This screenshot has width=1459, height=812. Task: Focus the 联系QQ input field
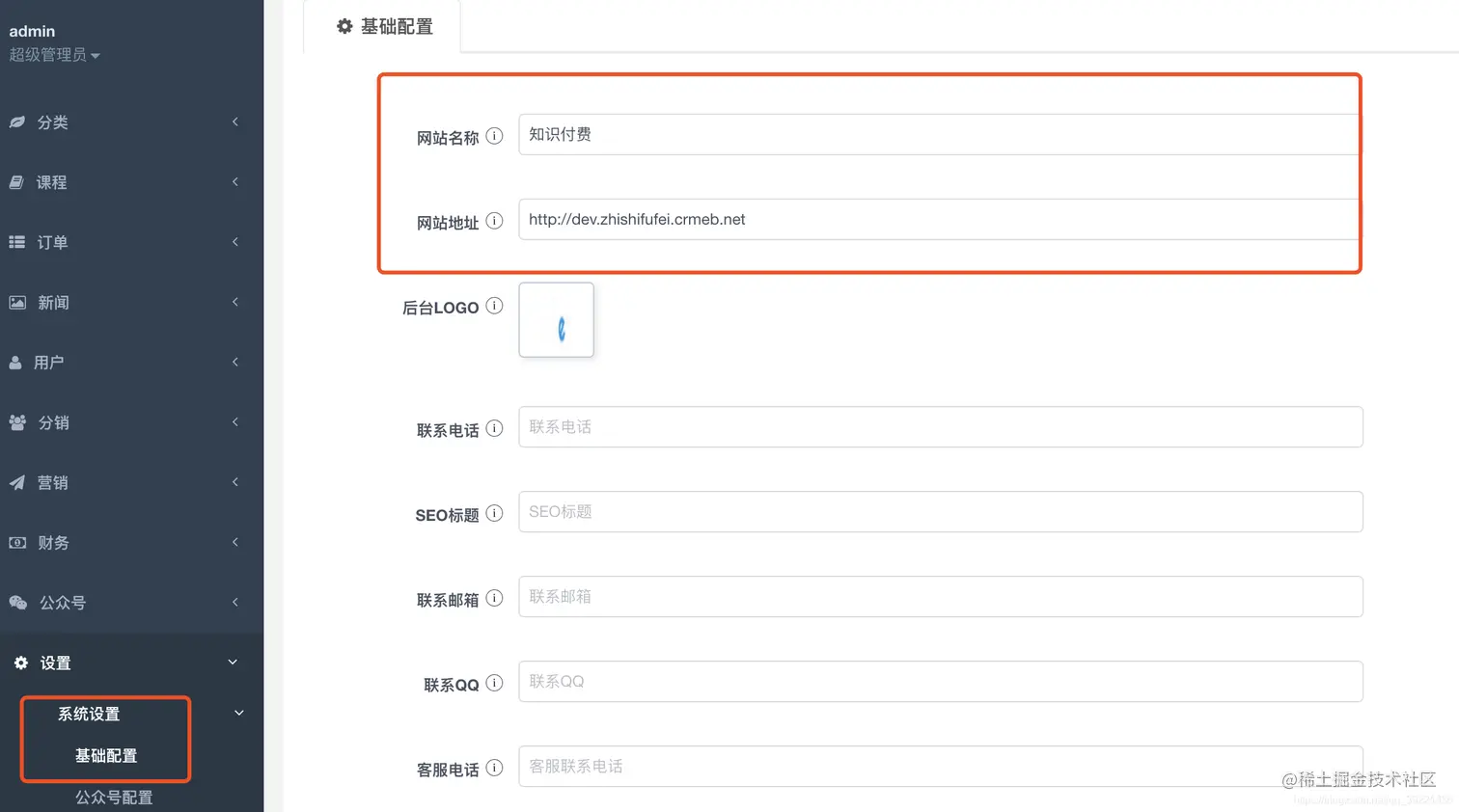(941, 682)
